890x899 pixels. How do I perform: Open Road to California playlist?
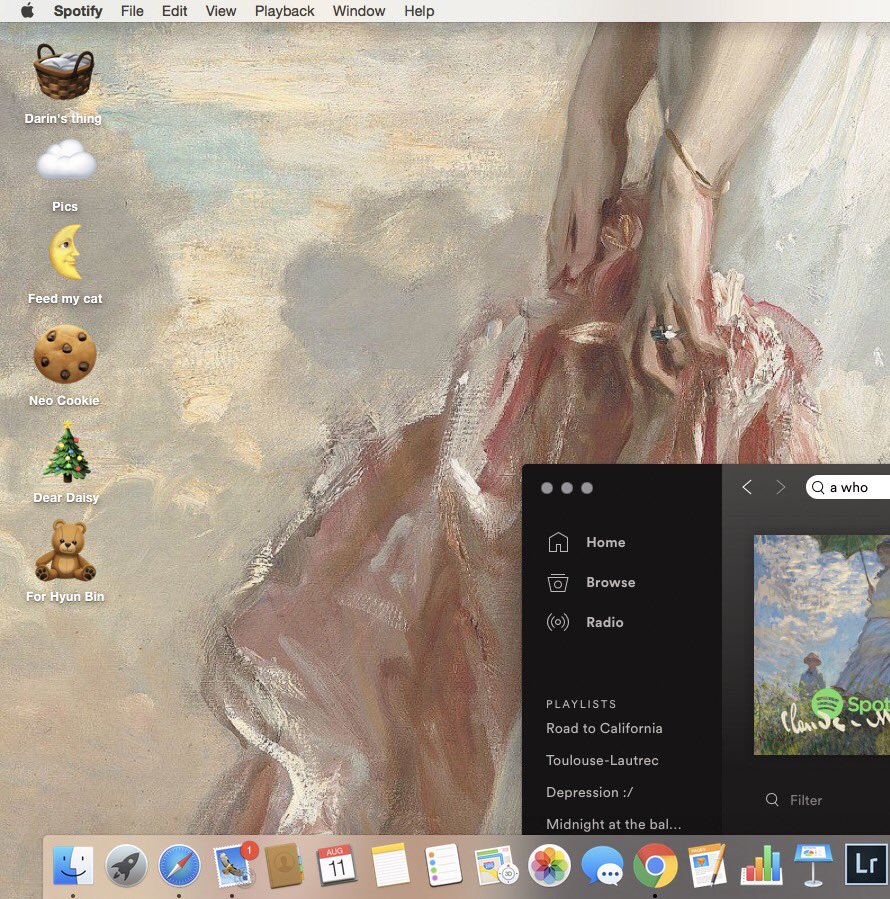pyautogui.click(x=604, y=728)
